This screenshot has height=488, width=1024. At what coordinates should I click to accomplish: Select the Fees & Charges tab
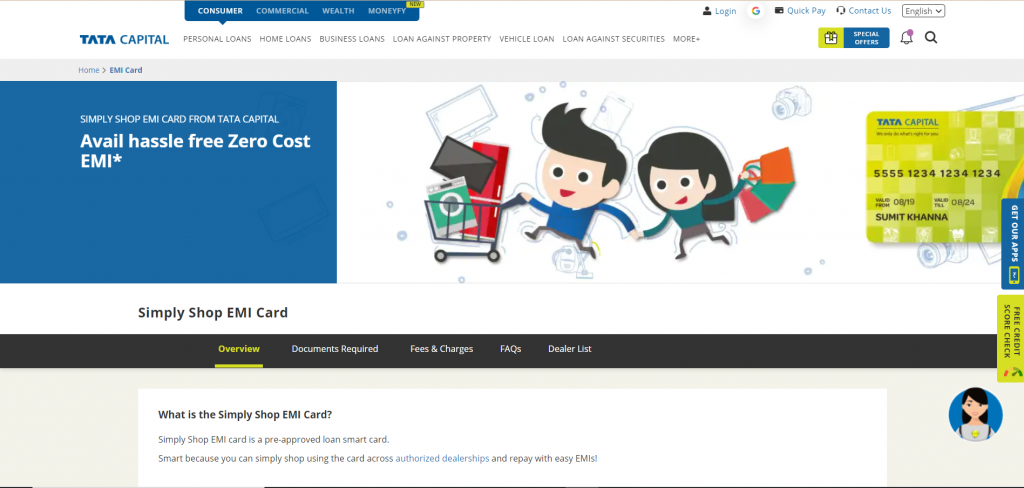pyautogui.click(x=441, y=349)
